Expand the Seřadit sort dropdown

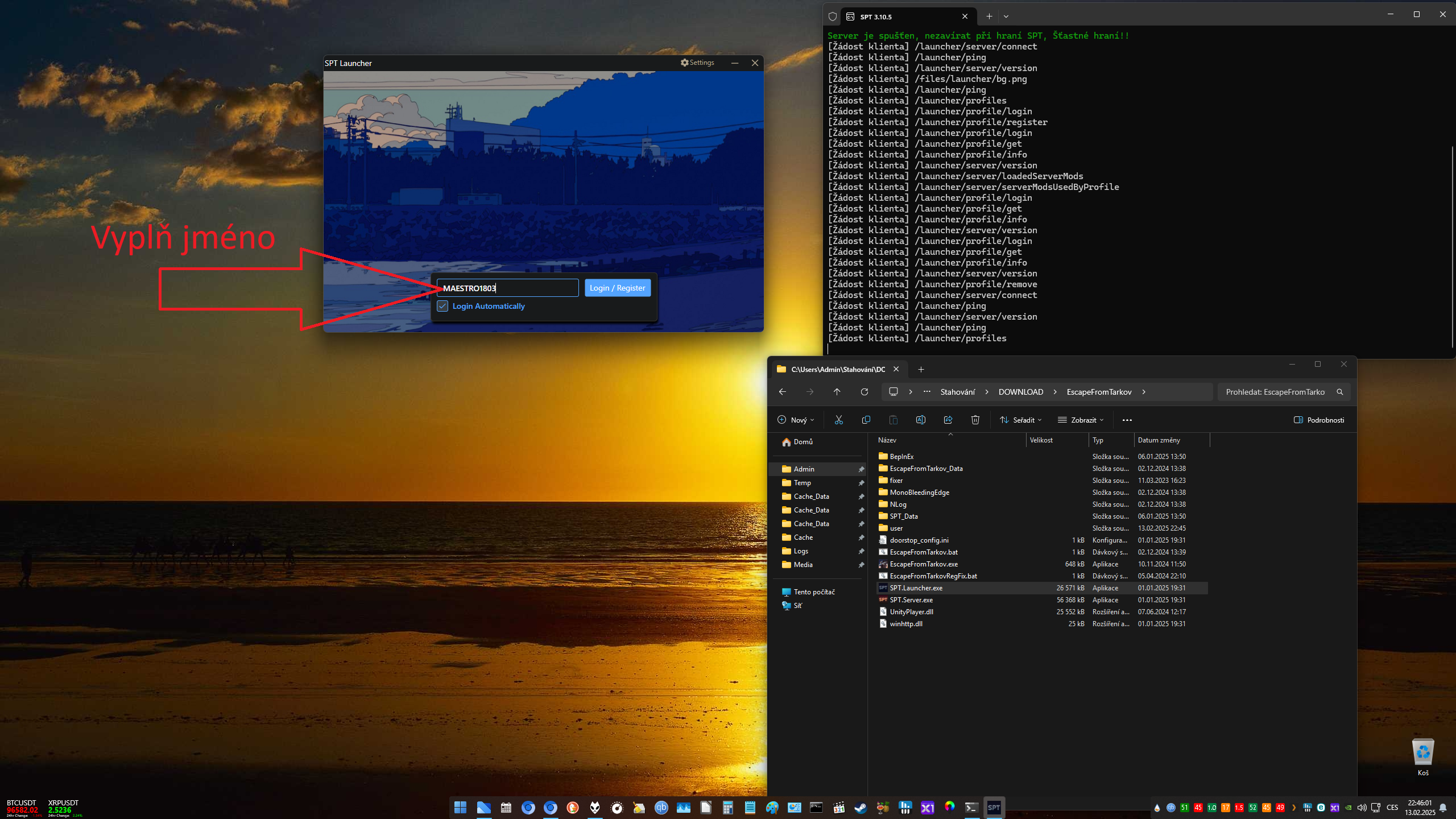coord(1021,420)
